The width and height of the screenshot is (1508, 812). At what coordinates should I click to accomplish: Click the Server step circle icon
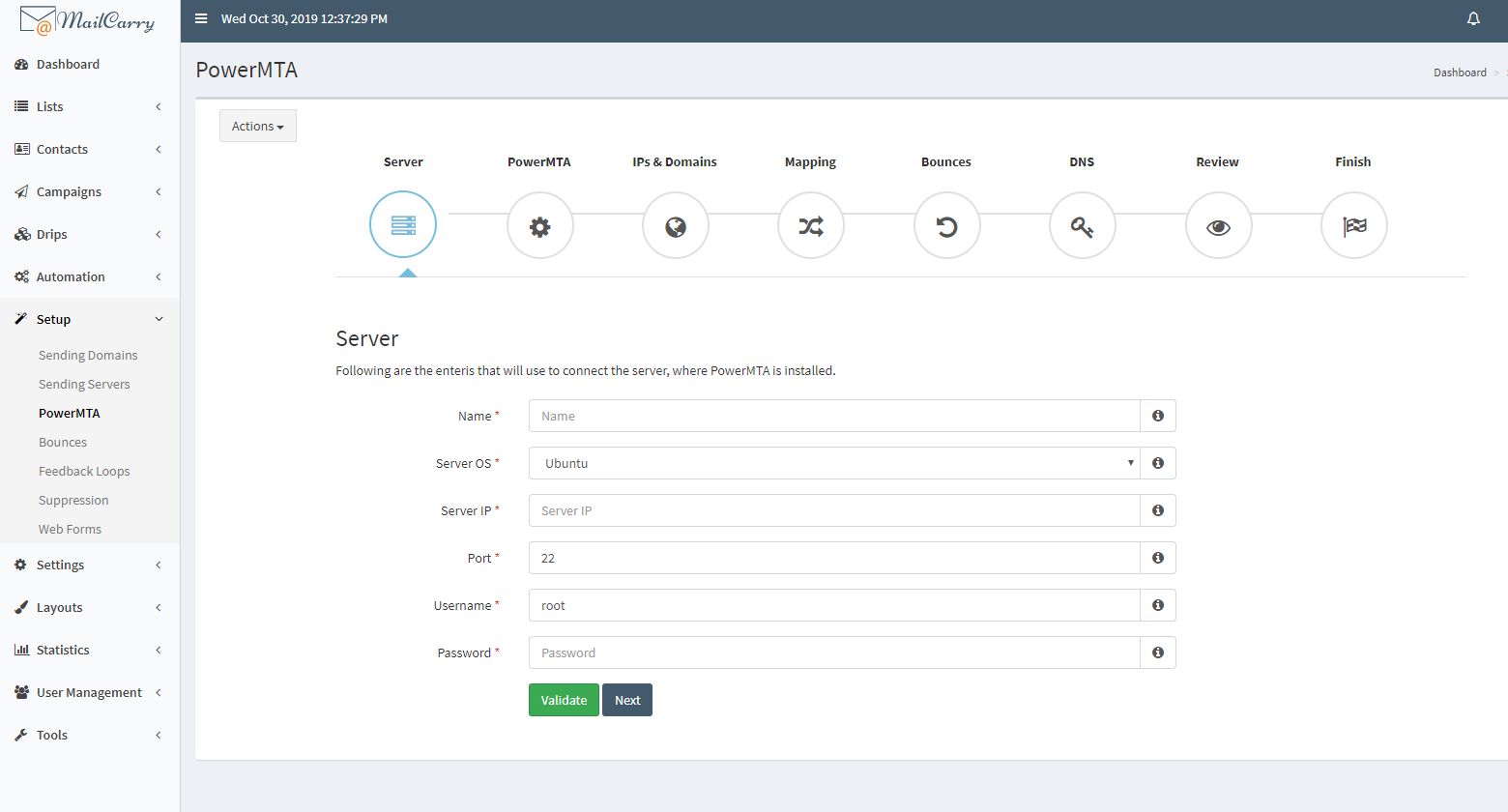click(x=403, y=225)
